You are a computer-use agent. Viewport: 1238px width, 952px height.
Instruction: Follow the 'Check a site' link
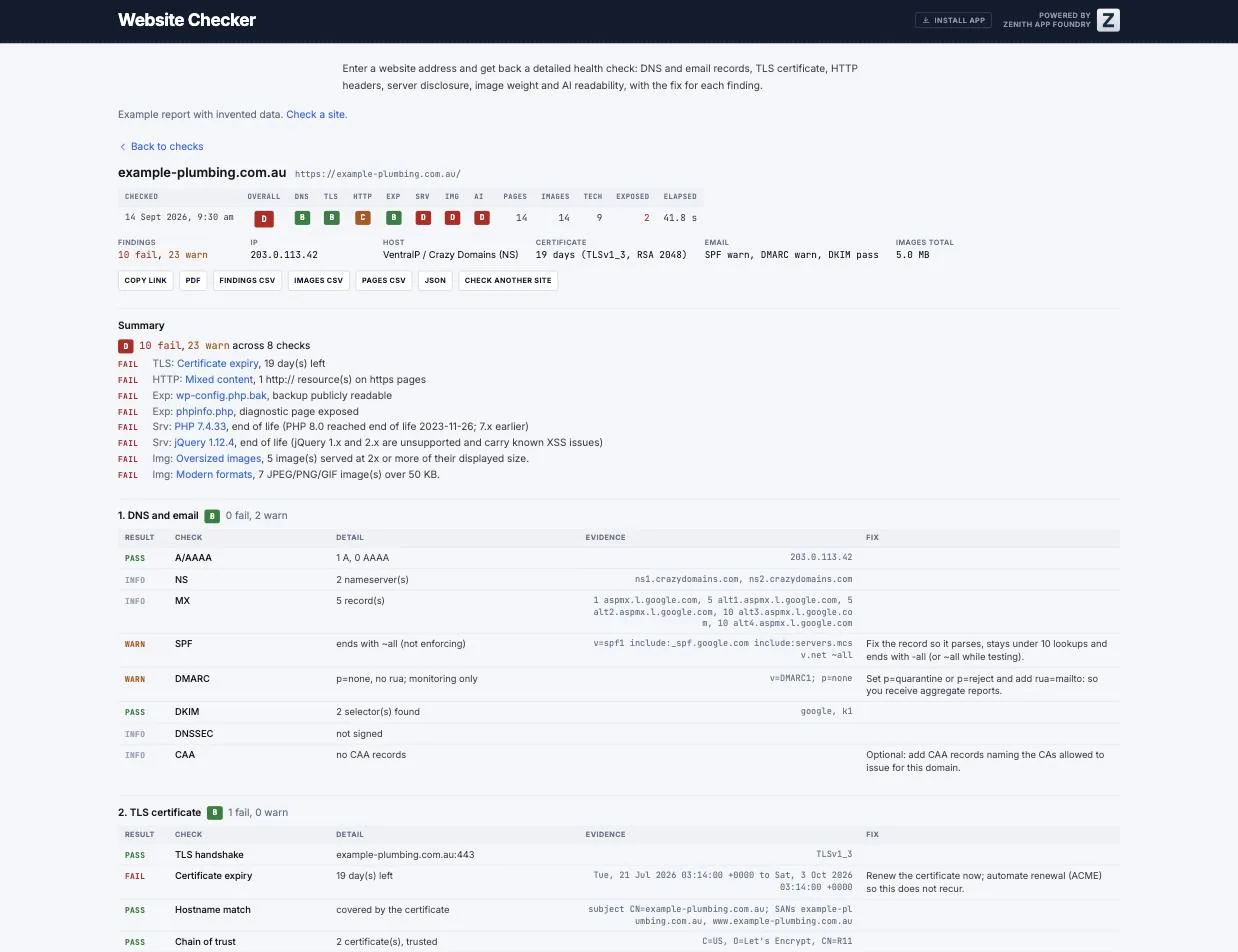pos(315,114)
